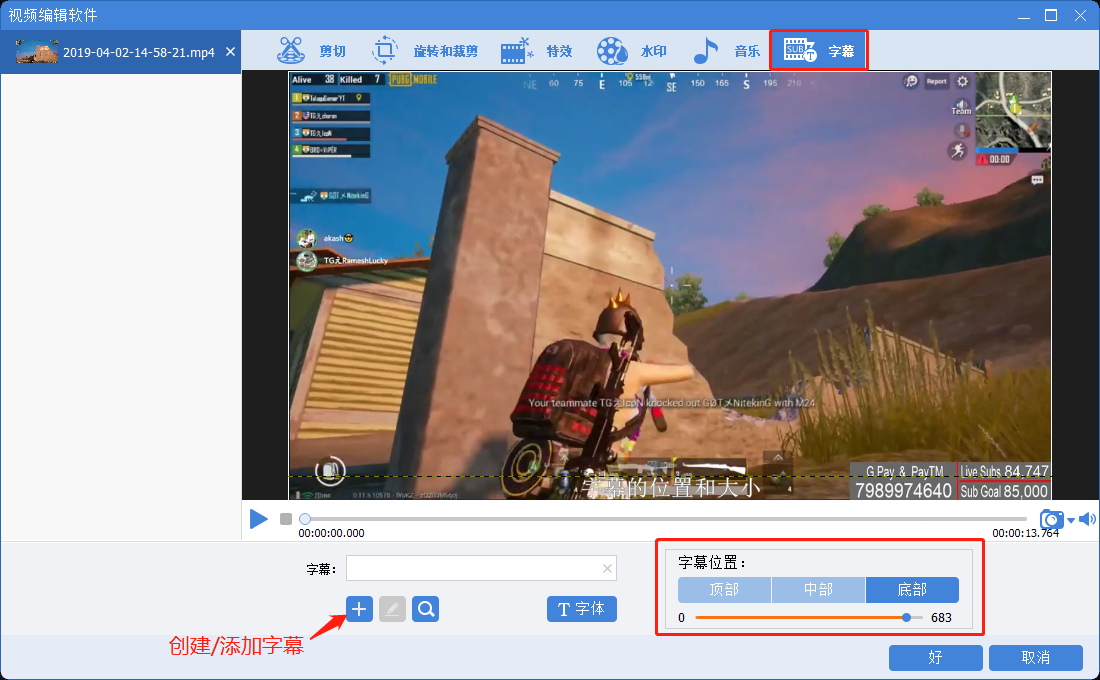Expand the snapshot dropdown arrow

click(1071, 520)
